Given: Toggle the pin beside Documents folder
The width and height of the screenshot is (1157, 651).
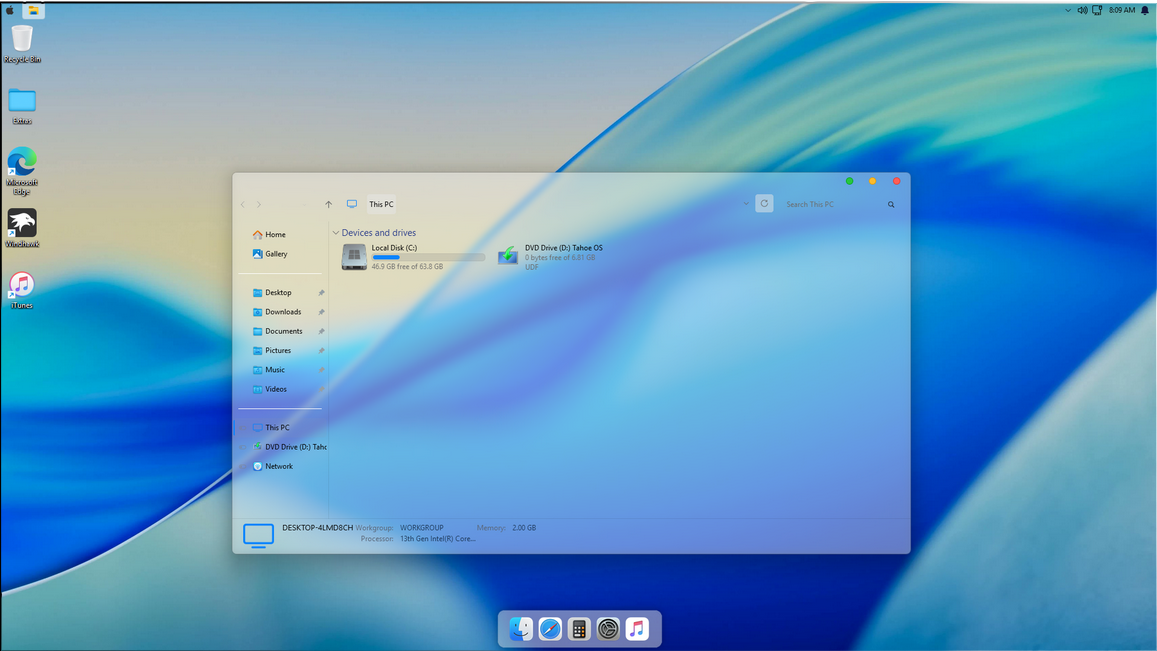Looking at the screenshot, I should coord(321,331).
